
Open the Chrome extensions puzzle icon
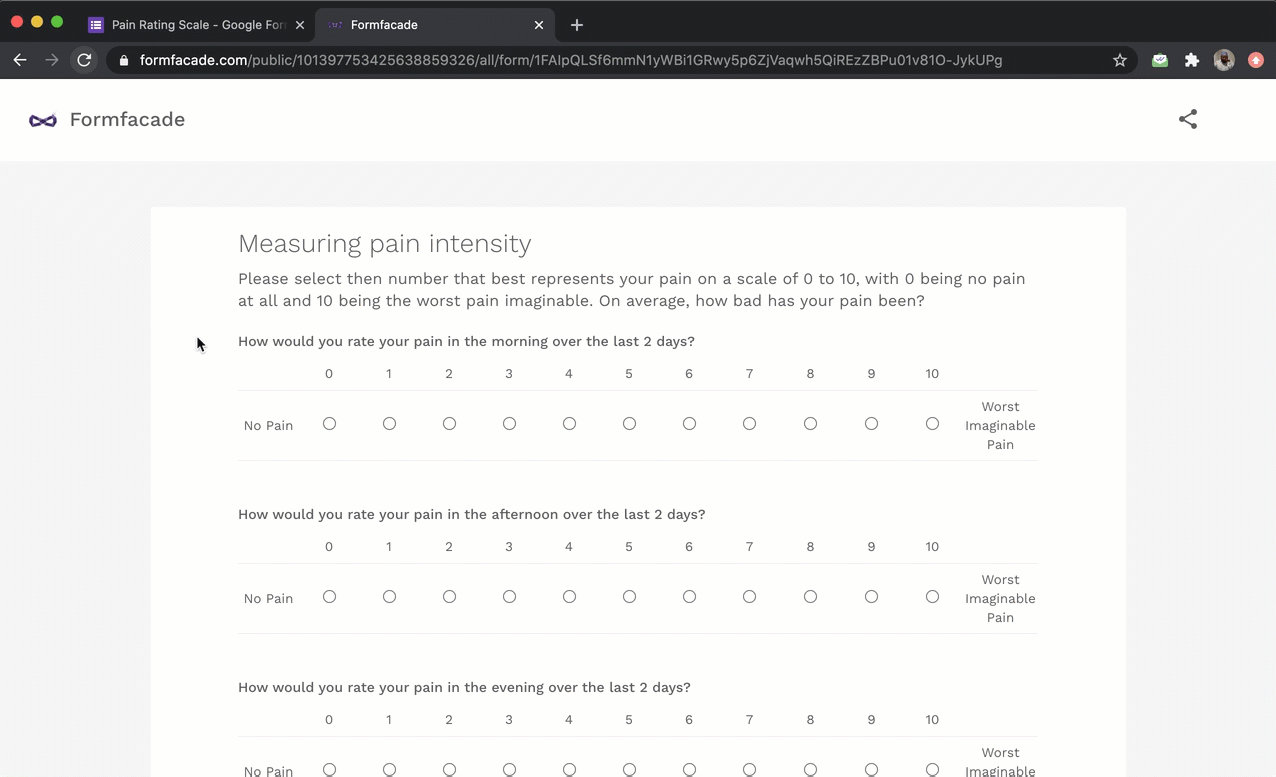point(1192,60)
